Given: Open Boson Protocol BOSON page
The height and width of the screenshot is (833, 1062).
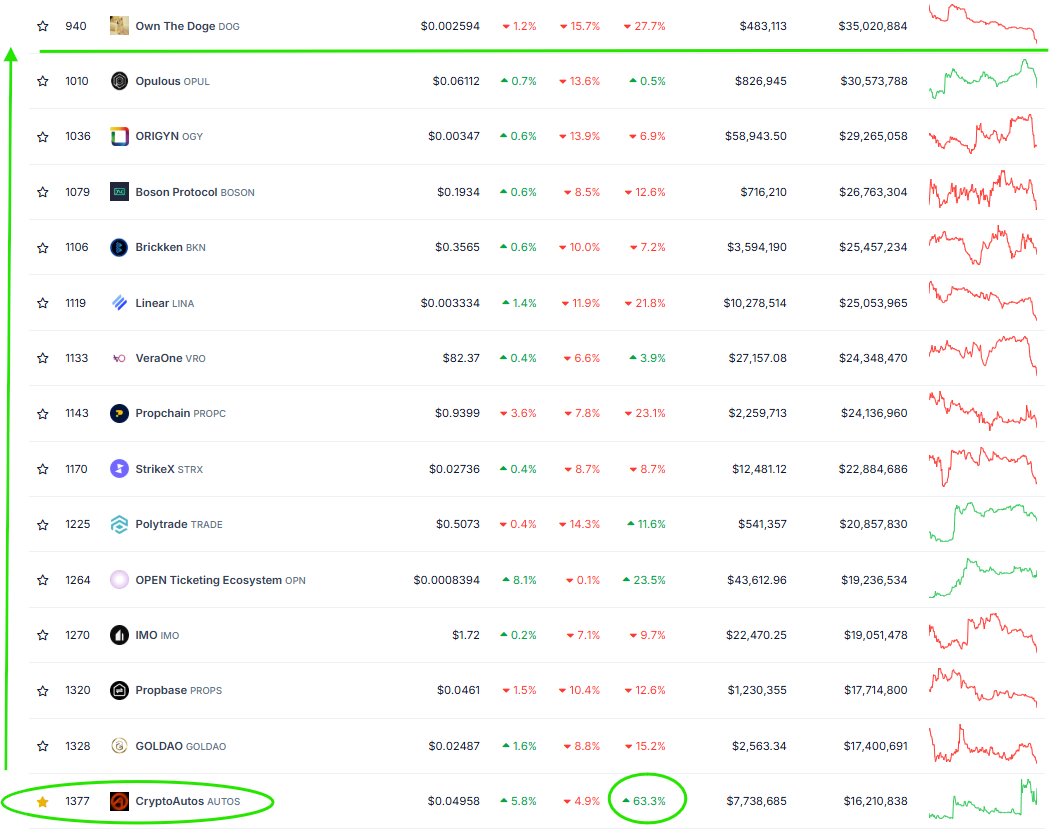Looking at the screenshot, I should [x=195, y=192].
